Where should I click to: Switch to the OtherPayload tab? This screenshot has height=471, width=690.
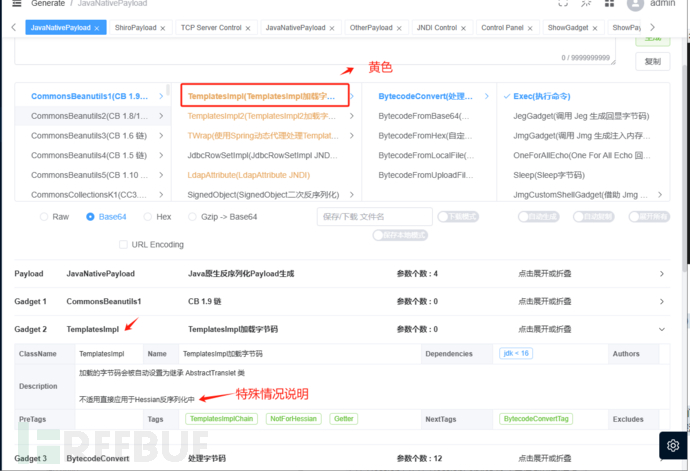(371, 28)
